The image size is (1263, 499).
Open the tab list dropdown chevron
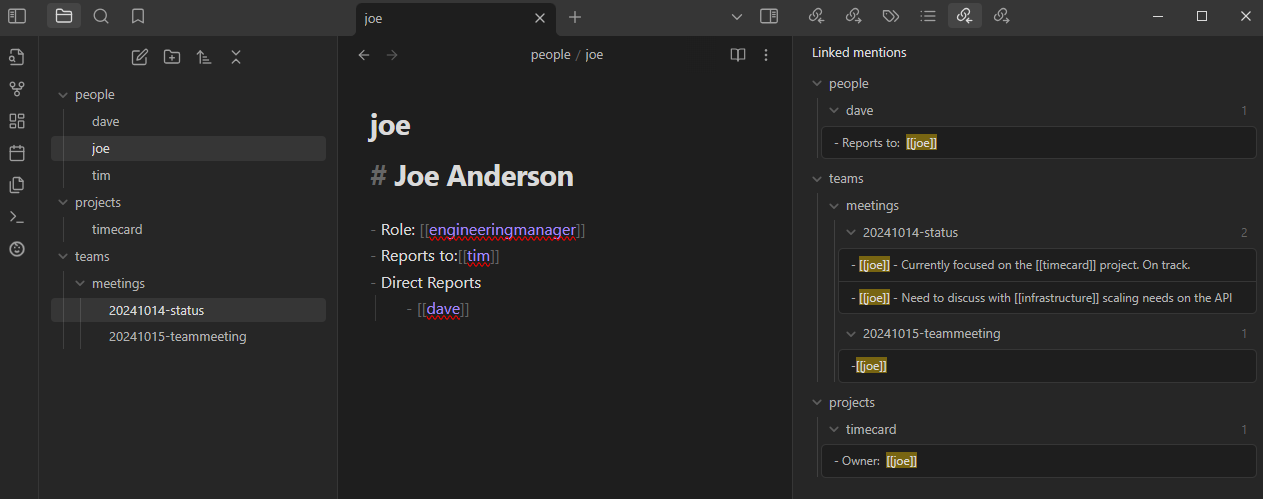[x=737, y=17]
